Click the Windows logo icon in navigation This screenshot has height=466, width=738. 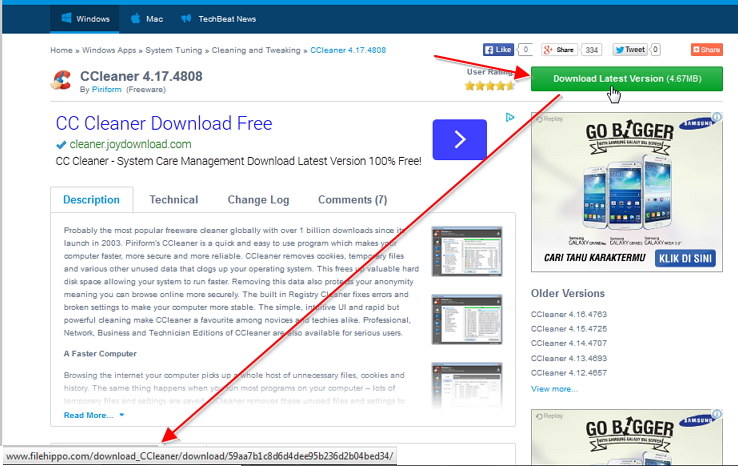coord(66,18)
